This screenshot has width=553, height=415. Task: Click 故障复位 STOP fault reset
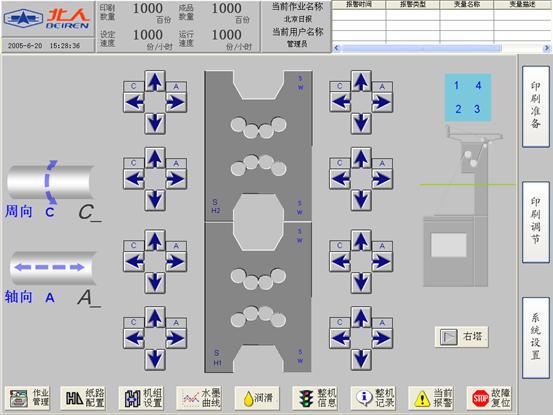(x=489, y=398)
